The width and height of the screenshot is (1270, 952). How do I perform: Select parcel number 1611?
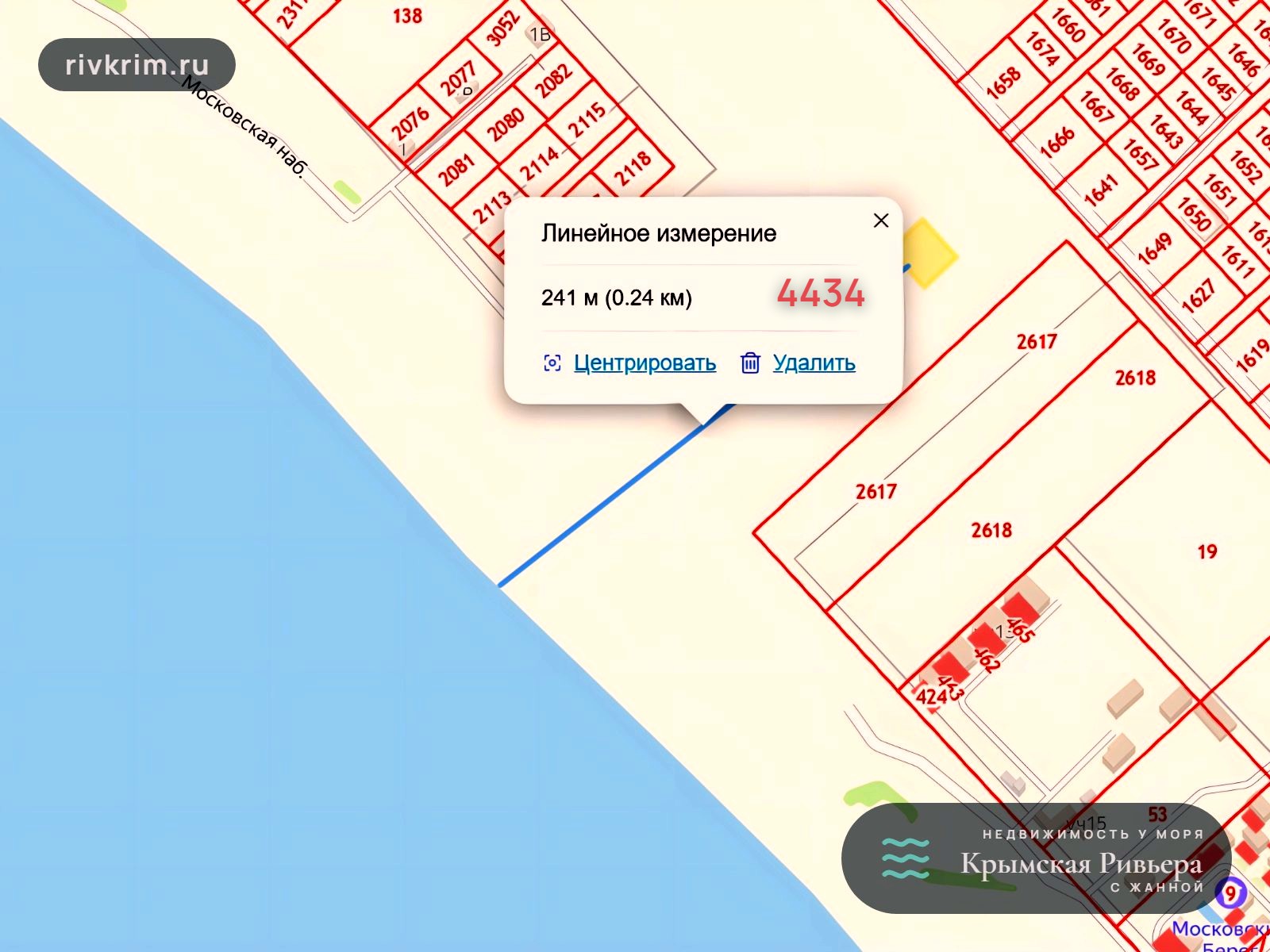1237,262
